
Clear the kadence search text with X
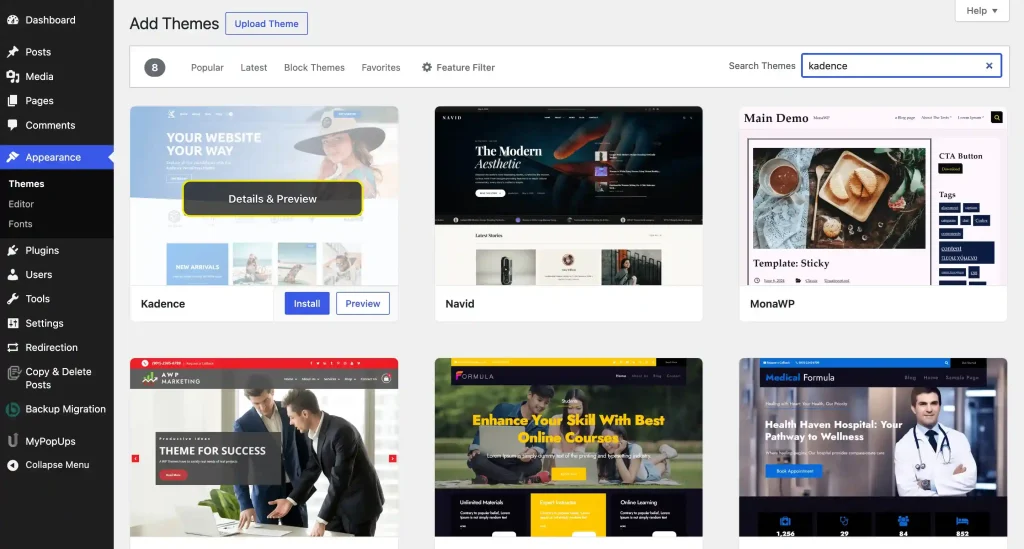click(x=989, y=65)
